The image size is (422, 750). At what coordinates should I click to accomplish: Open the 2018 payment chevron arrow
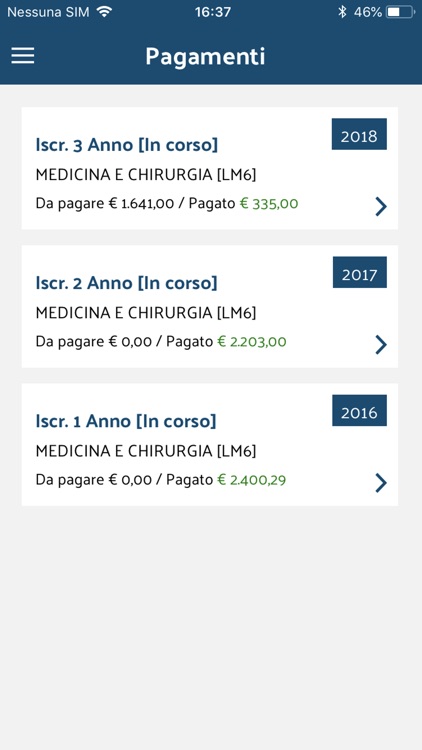(x=381, y=207)
